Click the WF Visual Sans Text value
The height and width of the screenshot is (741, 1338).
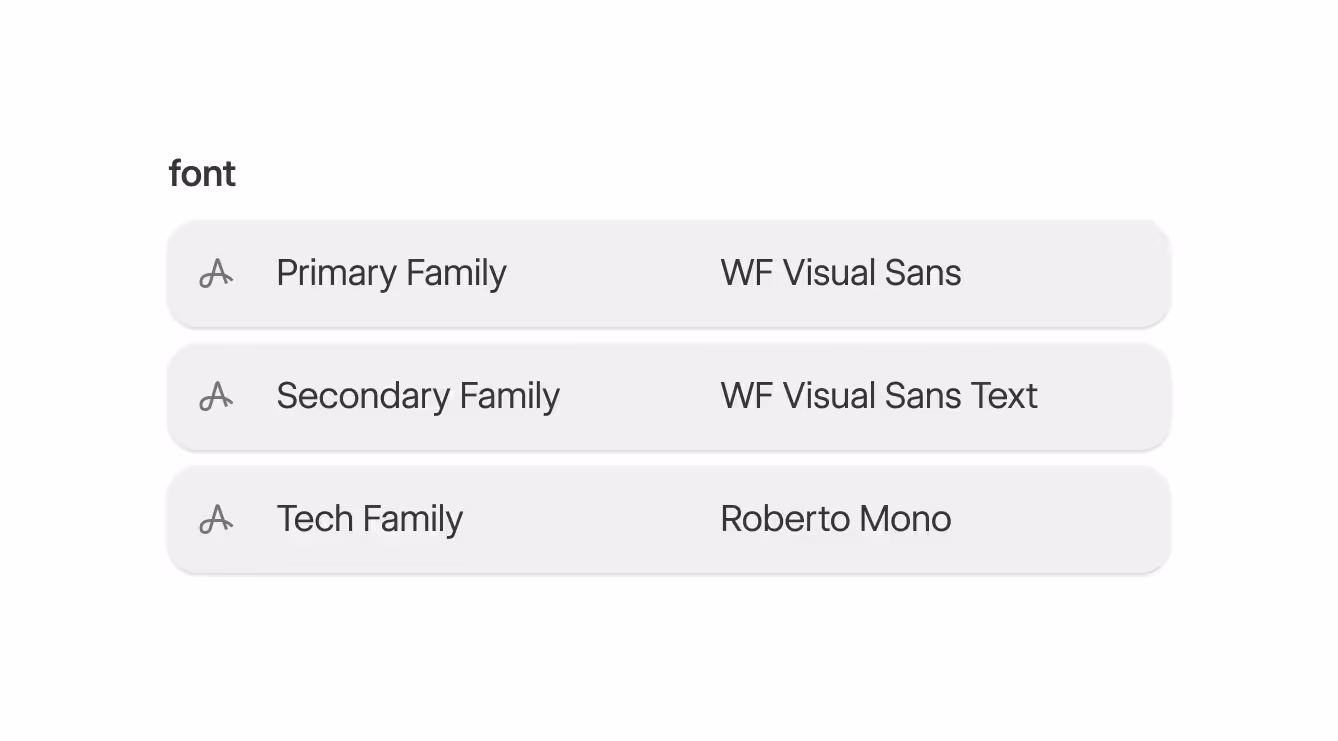[x=878, y=396]
